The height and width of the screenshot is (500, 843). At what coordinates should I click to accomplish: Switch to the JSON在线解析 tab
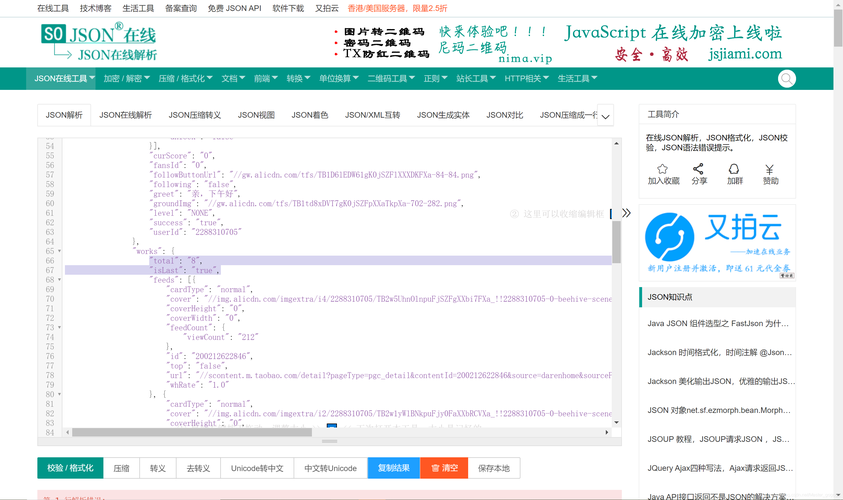(125, 115)
